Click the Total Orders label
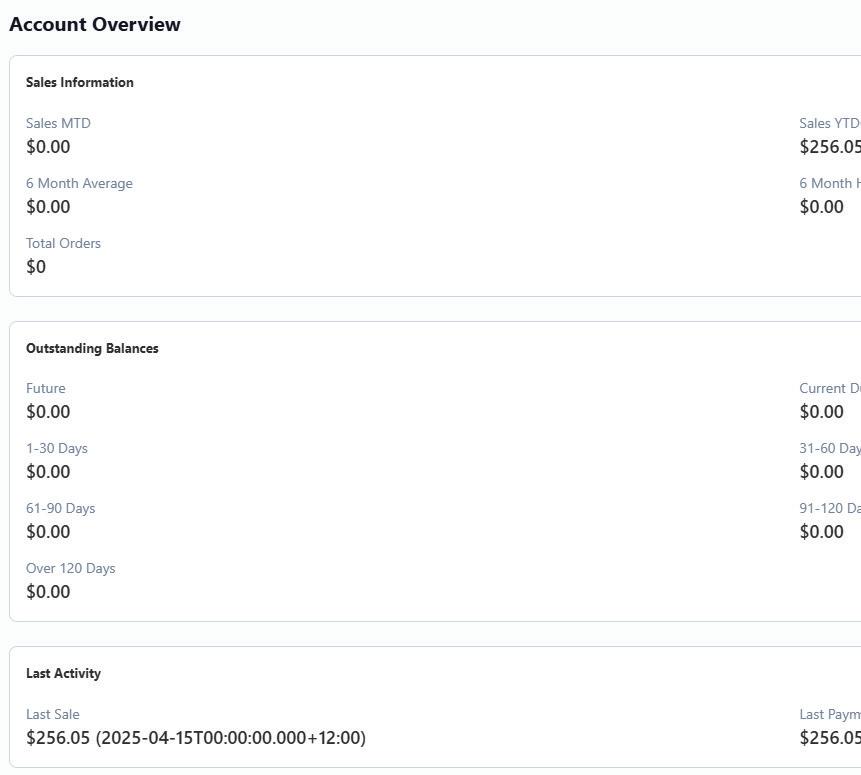 (63, 243)
